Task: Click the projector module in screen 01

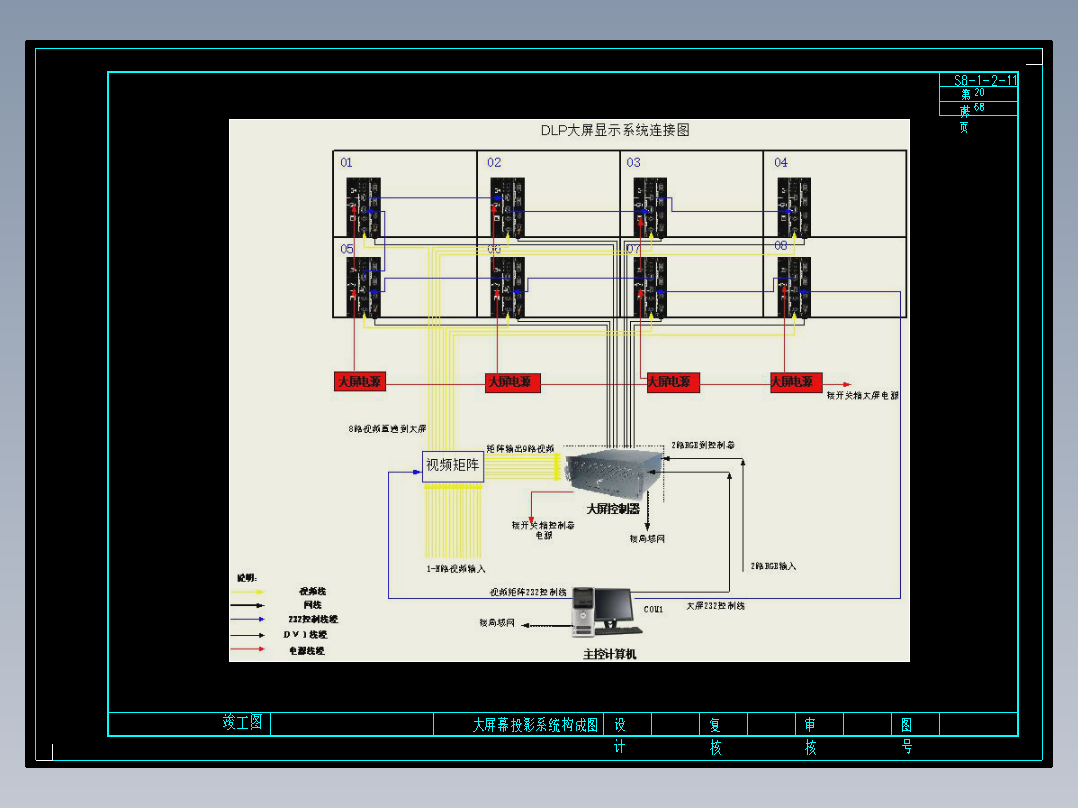Action: pos(364,208)
